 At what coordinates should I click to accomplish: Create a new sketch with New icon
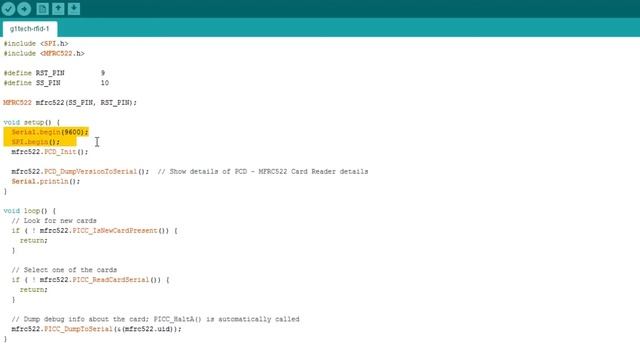(42, 9)
